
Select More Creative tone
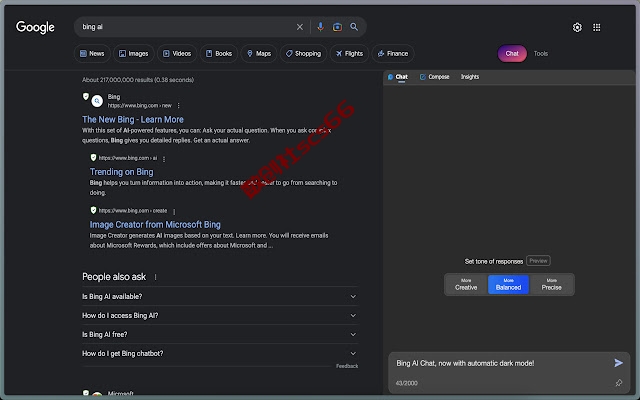466,284
